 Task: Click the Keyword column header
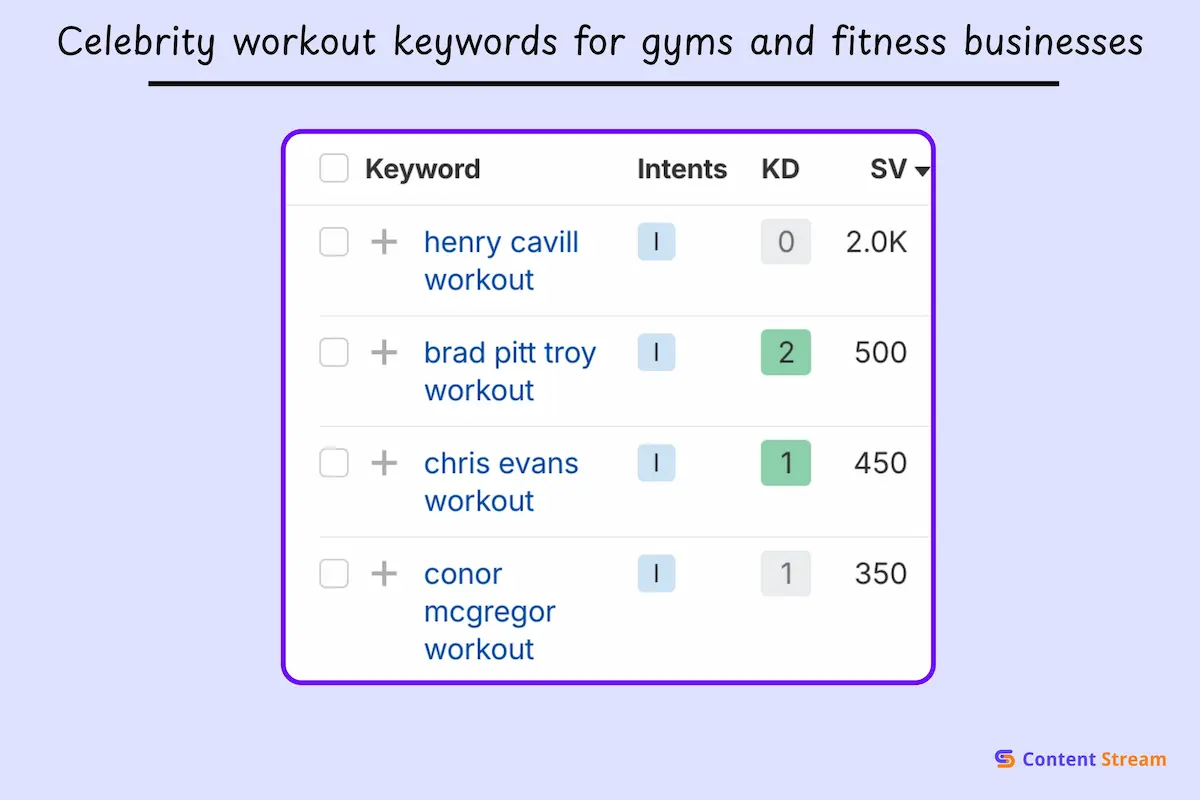click(422, 169)
